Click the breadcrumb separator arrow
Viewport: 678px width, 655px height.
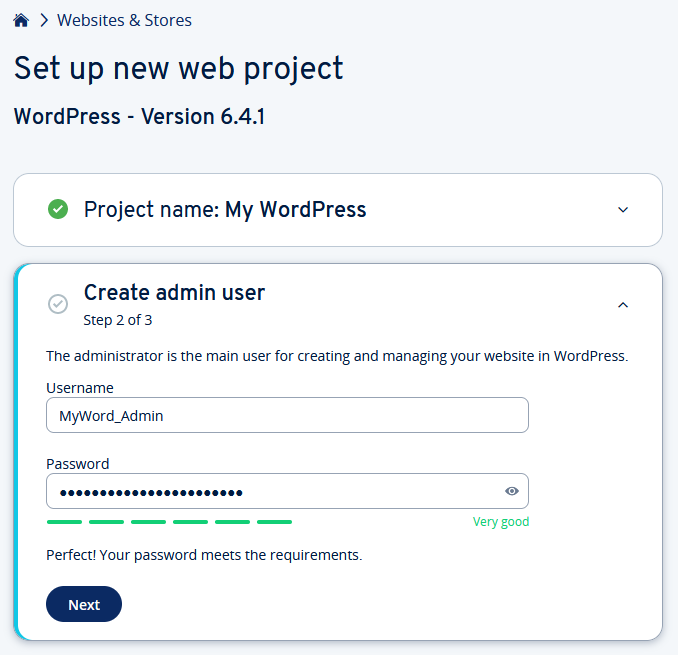pyautogui.click(x=43, y=20)
